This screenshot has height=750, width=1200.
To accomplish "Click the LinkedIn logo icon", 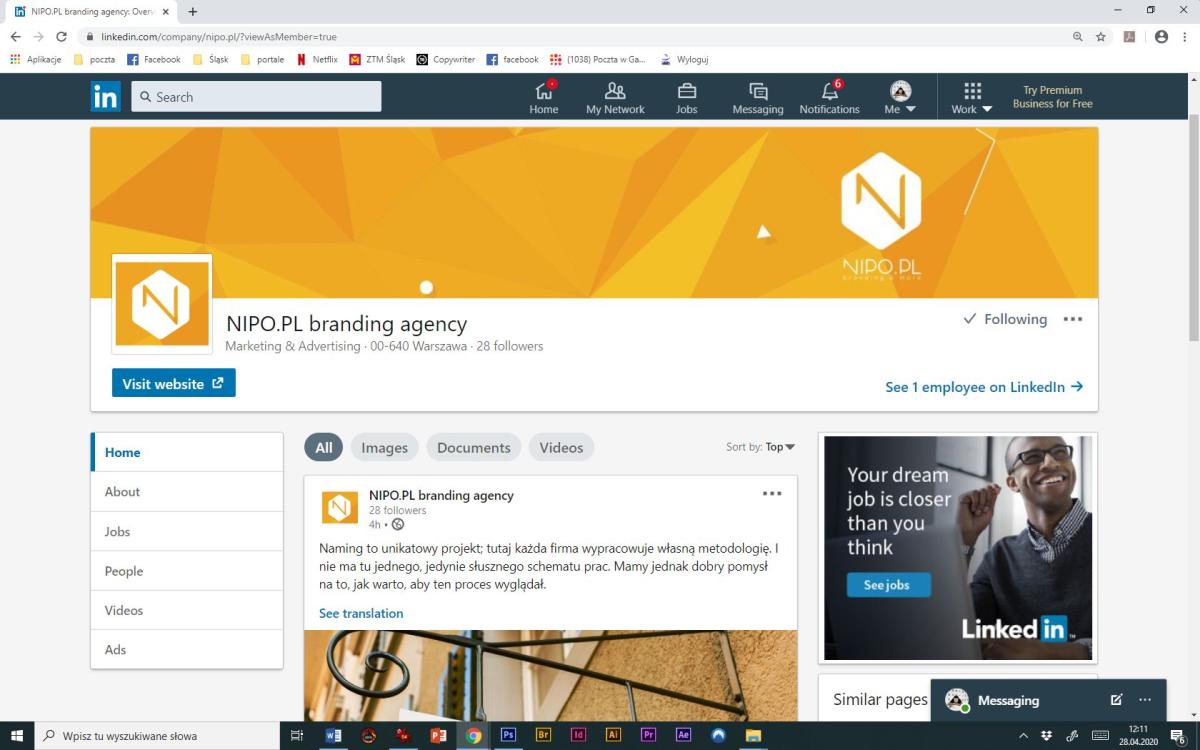I will 105,97.
